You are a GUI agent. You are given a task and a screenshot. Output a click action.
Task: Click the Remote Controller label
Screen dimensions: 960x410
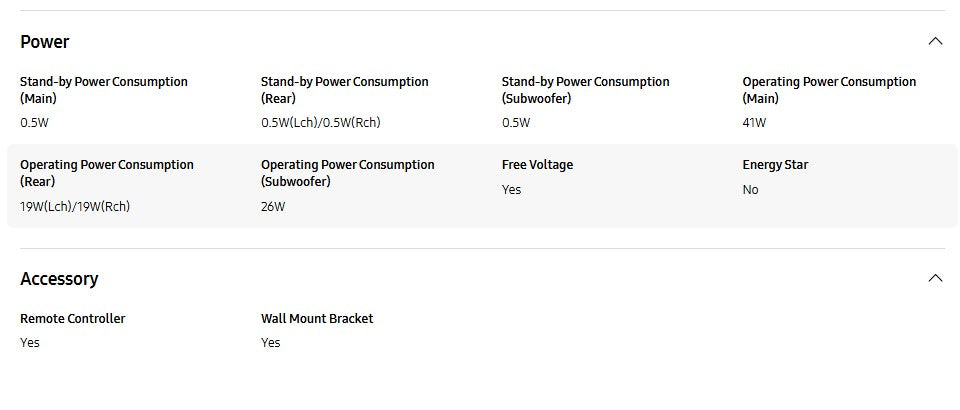73,319
